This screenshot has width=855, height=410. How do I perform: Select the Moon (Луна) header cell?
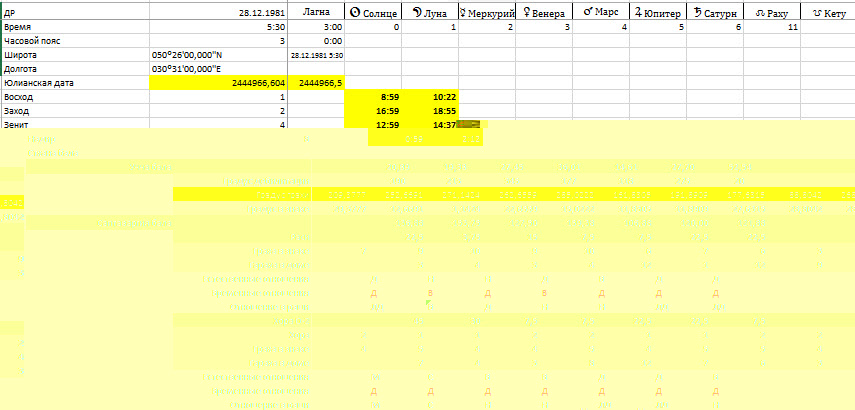(430, 12)
